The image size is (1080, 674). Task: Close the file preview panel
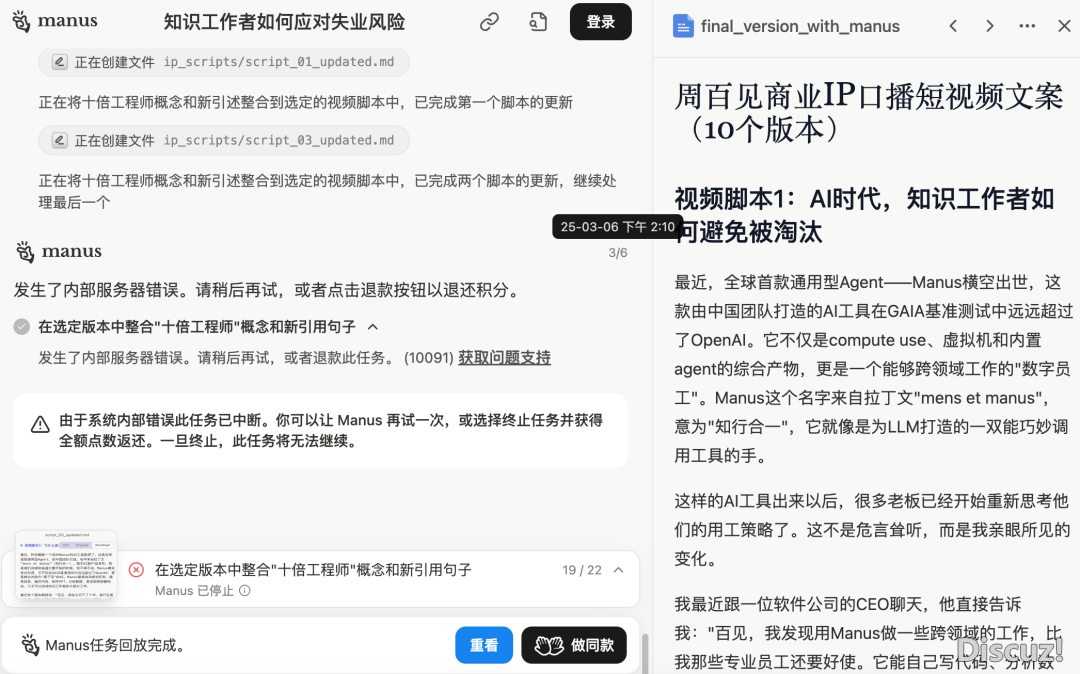[1064, 26]
